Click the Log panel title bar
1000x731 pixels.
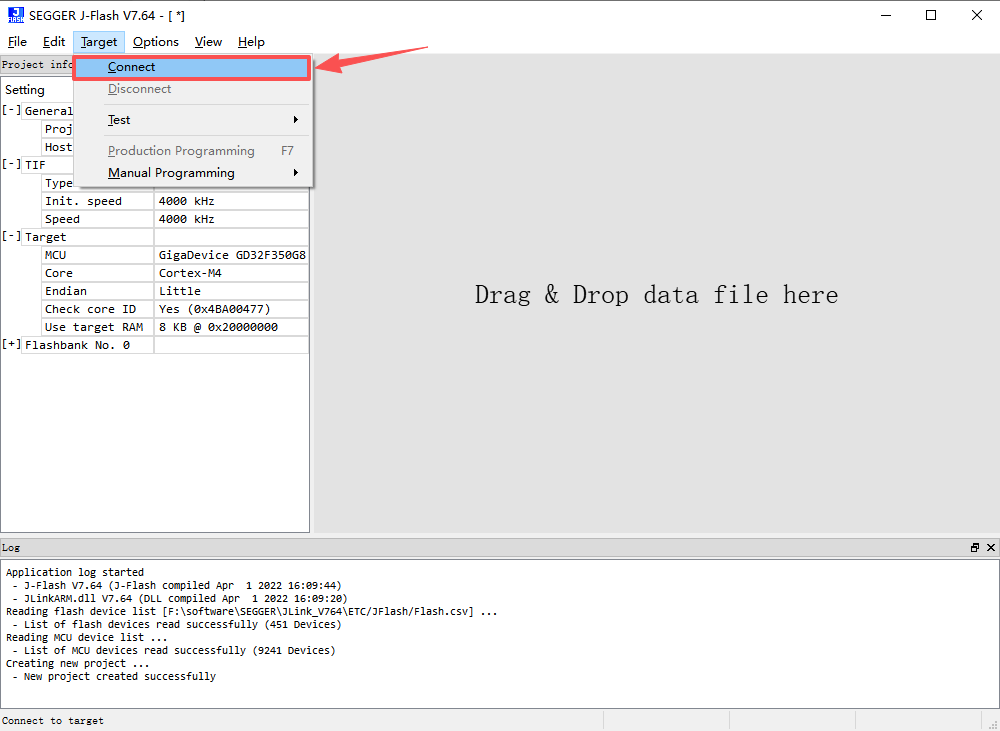[485, 547]
